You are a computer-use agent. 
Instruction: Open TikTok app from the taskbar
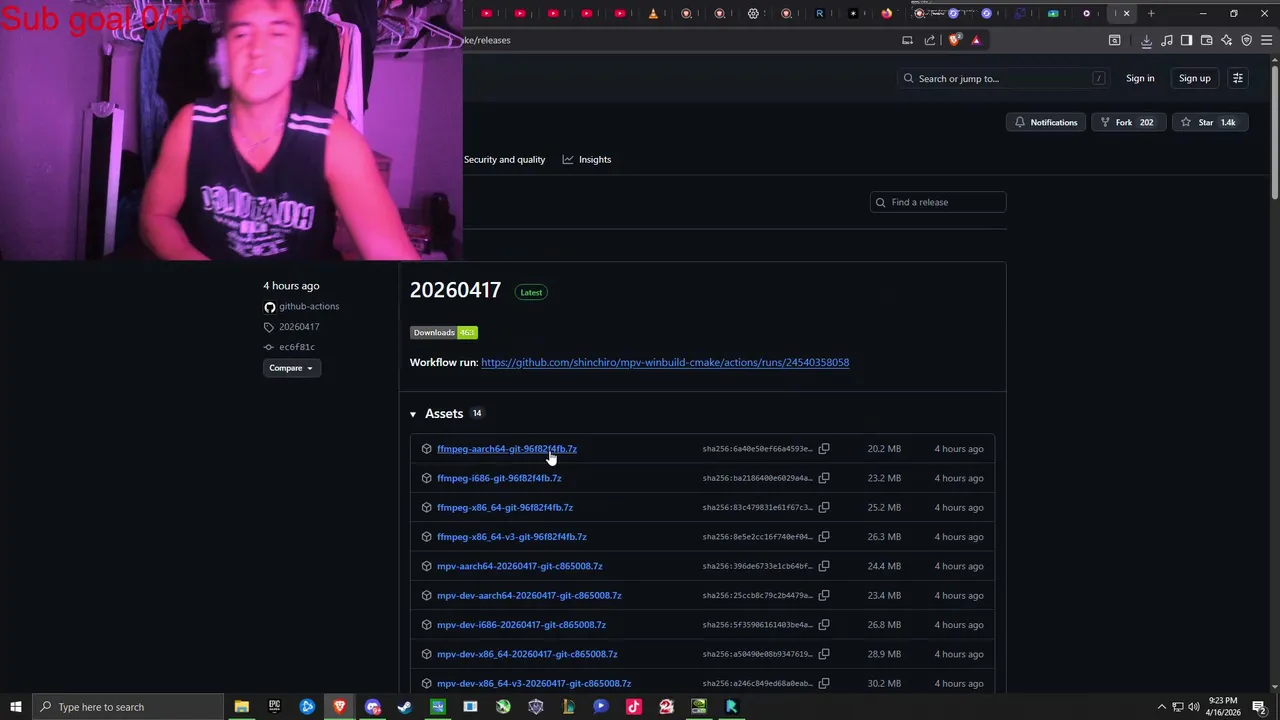point(633,707)
